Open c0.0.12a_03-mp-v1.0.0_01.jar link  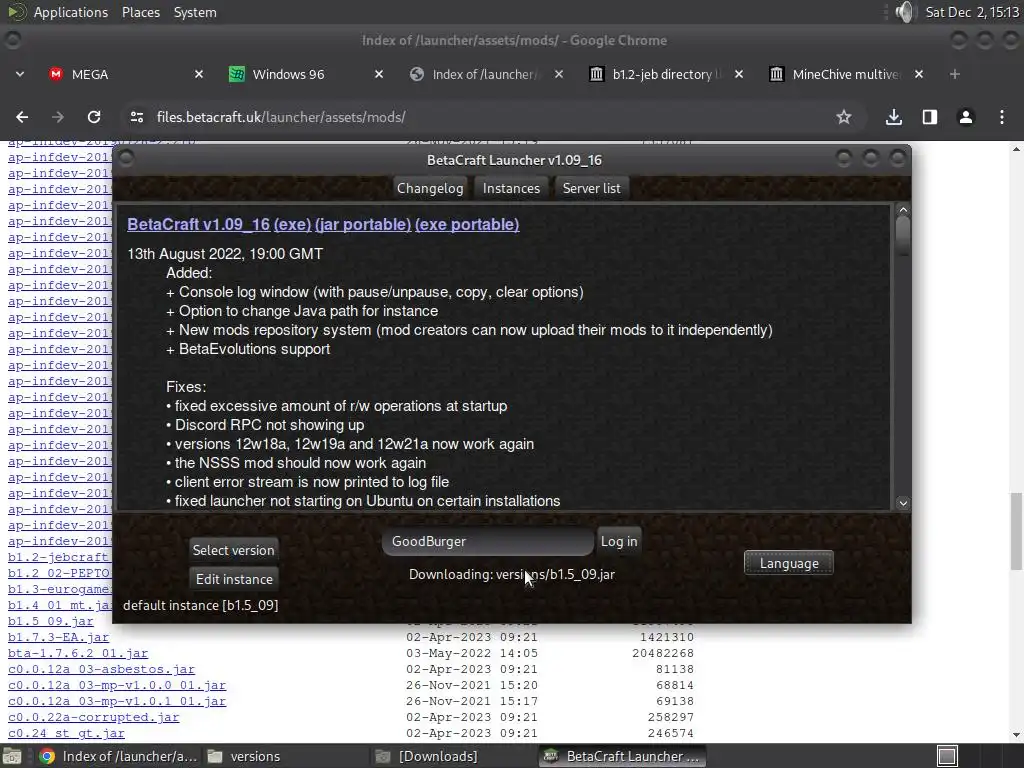tap(117, 685)
